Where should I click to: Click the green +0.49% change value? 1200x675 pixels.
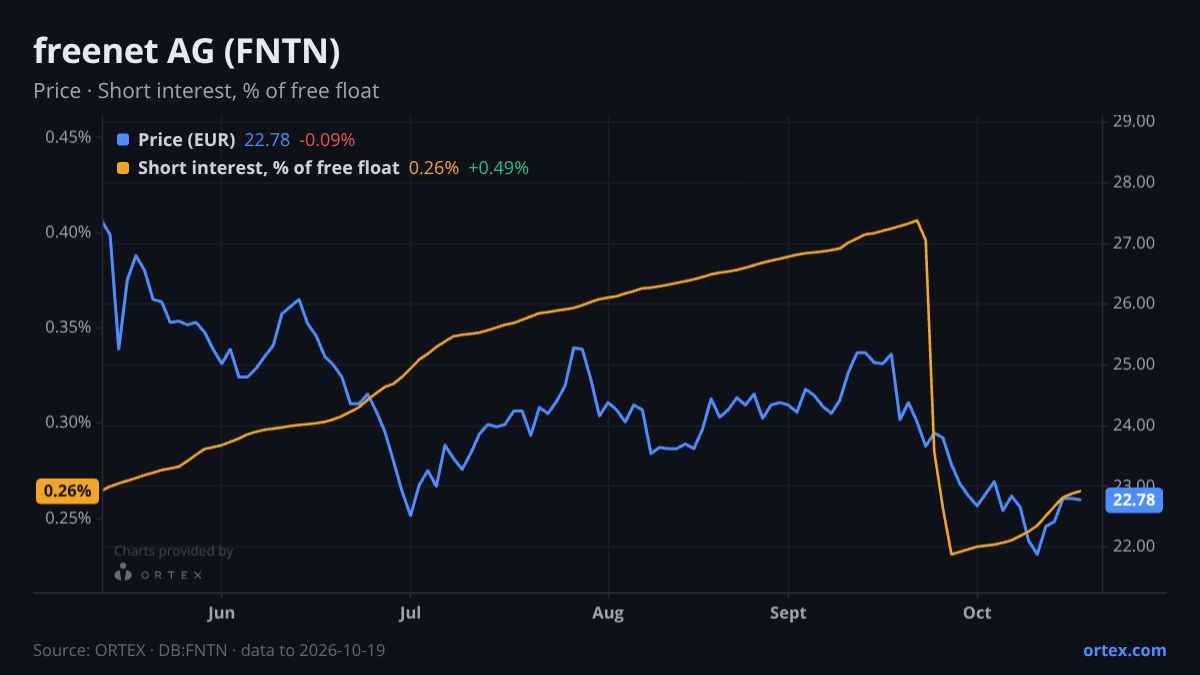pyautogui.click(x=498, y=168)
